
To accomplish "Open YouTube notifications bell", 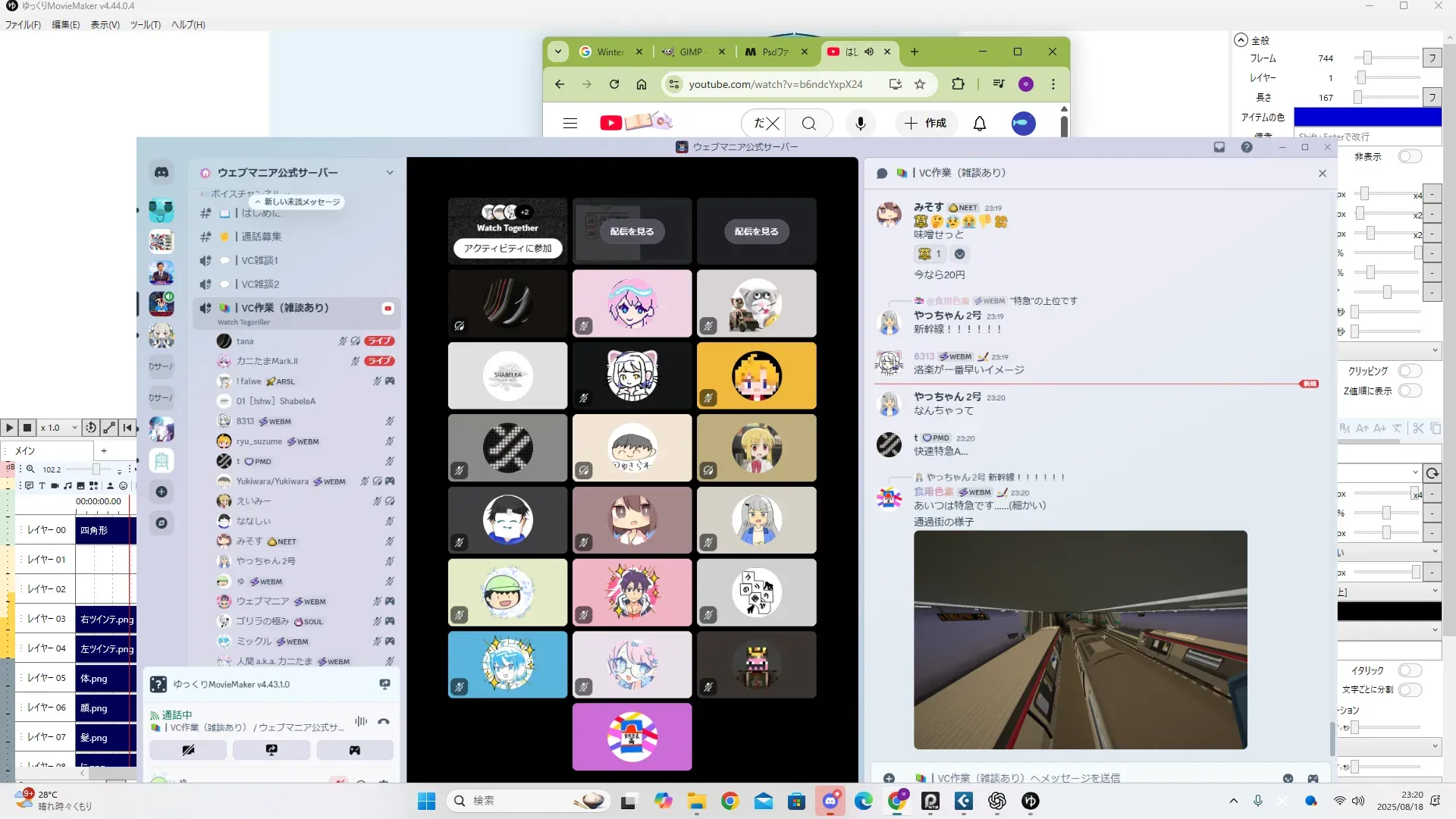I will (979, 123).
